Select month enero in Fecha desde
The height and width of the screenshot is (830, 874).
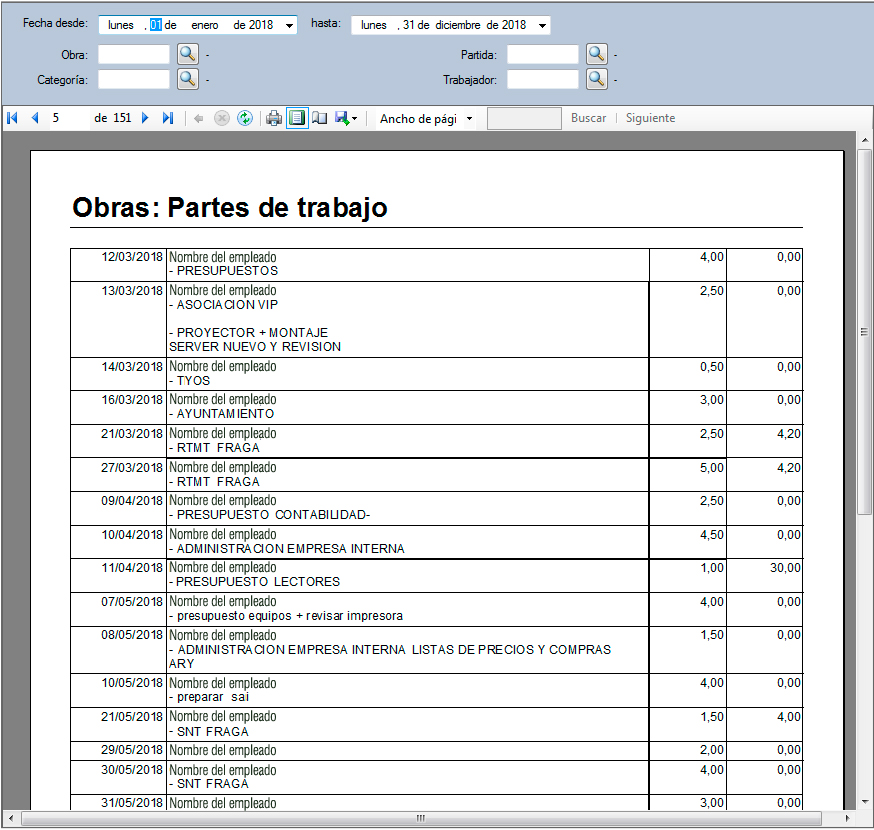tap(205, 25)
